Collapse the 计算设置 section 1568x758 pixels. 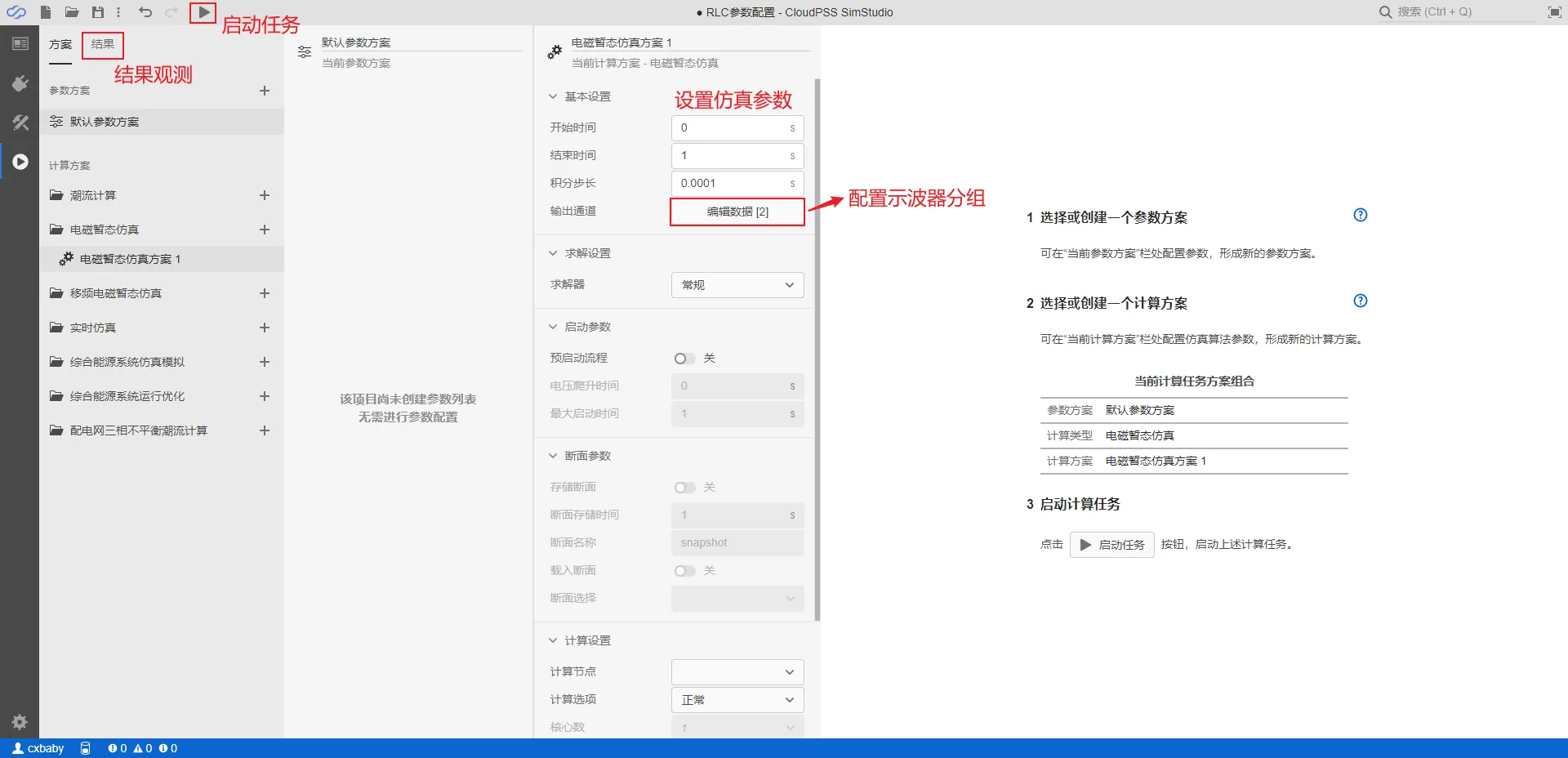click(x=553, y=640)
